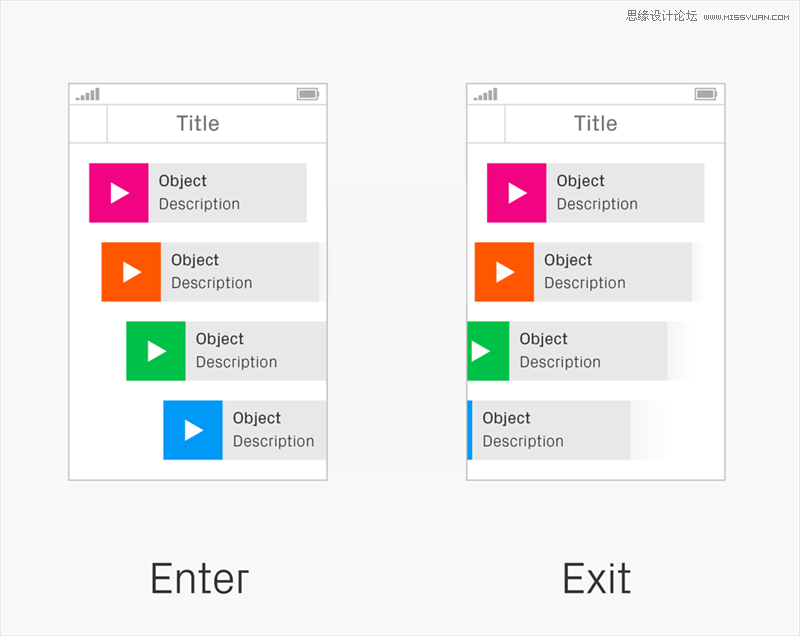Viewport: 800px width, 636px height.
Task: Click the Enter caption label
Action: click(199, 578)
